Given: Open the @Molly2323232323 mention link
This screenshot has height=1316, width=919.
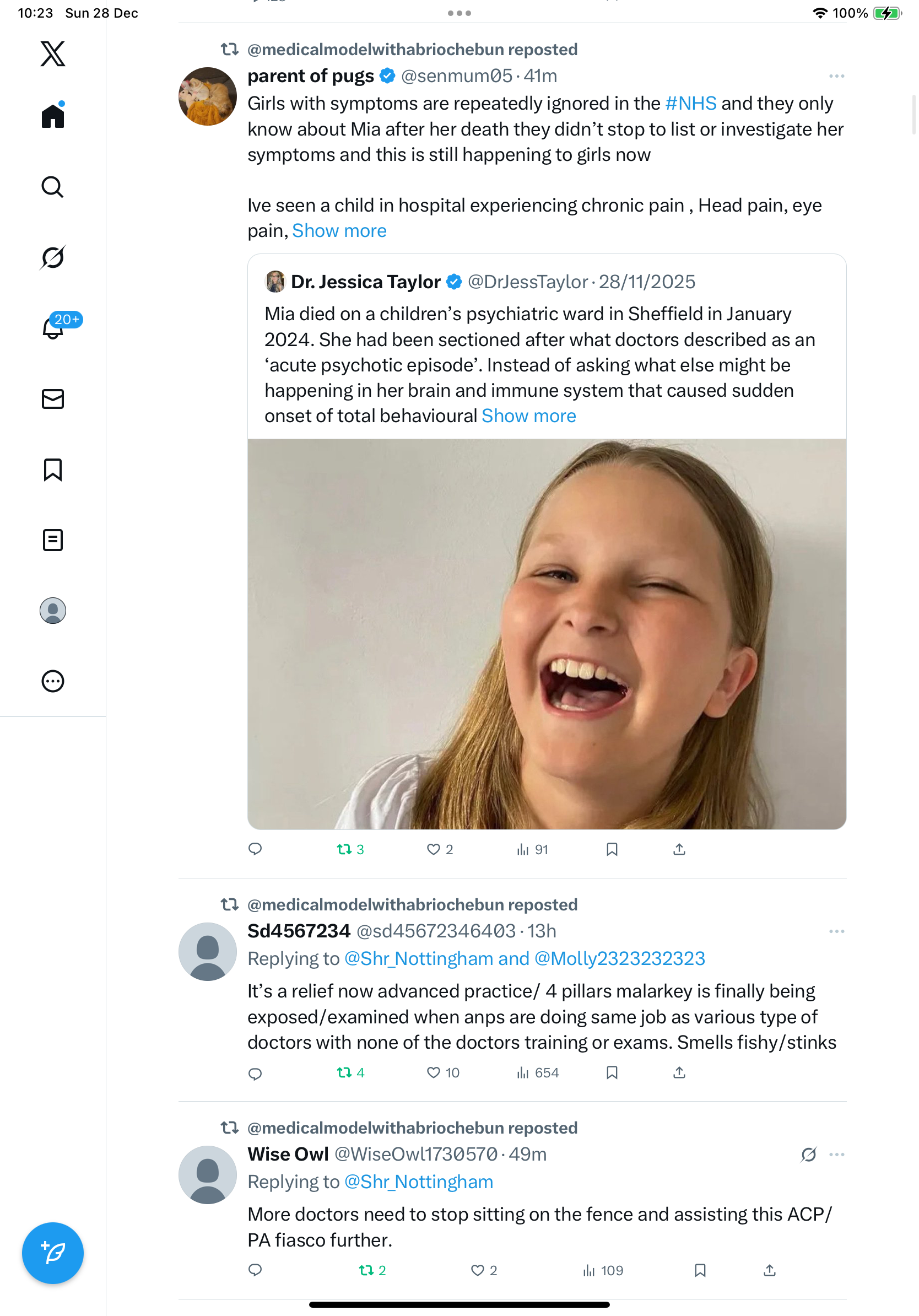Looking at the screenshot, I should [619, 959].
